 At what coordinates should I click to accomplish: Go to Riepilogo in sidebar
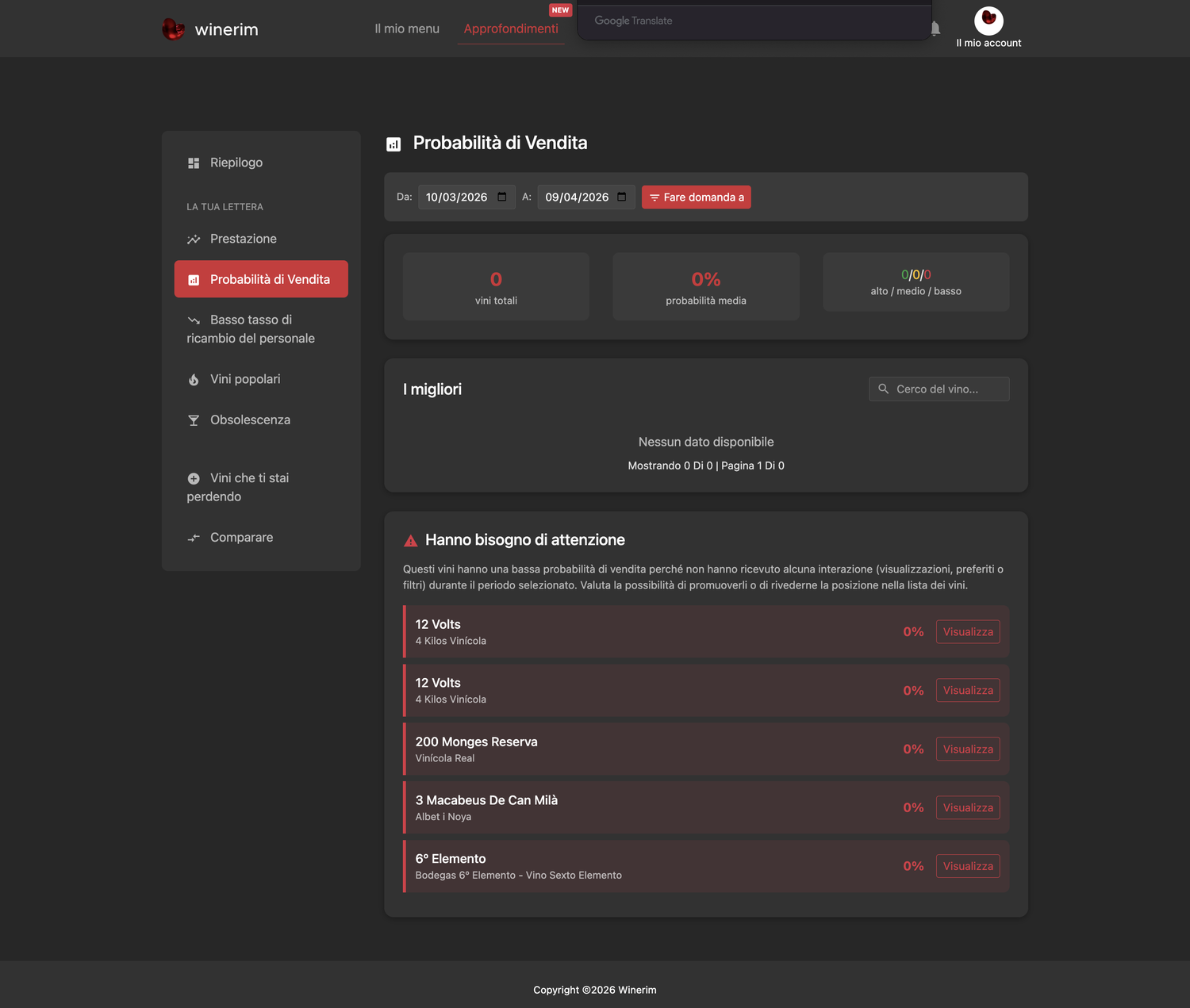pyautogui.click(x=261, y=163)
